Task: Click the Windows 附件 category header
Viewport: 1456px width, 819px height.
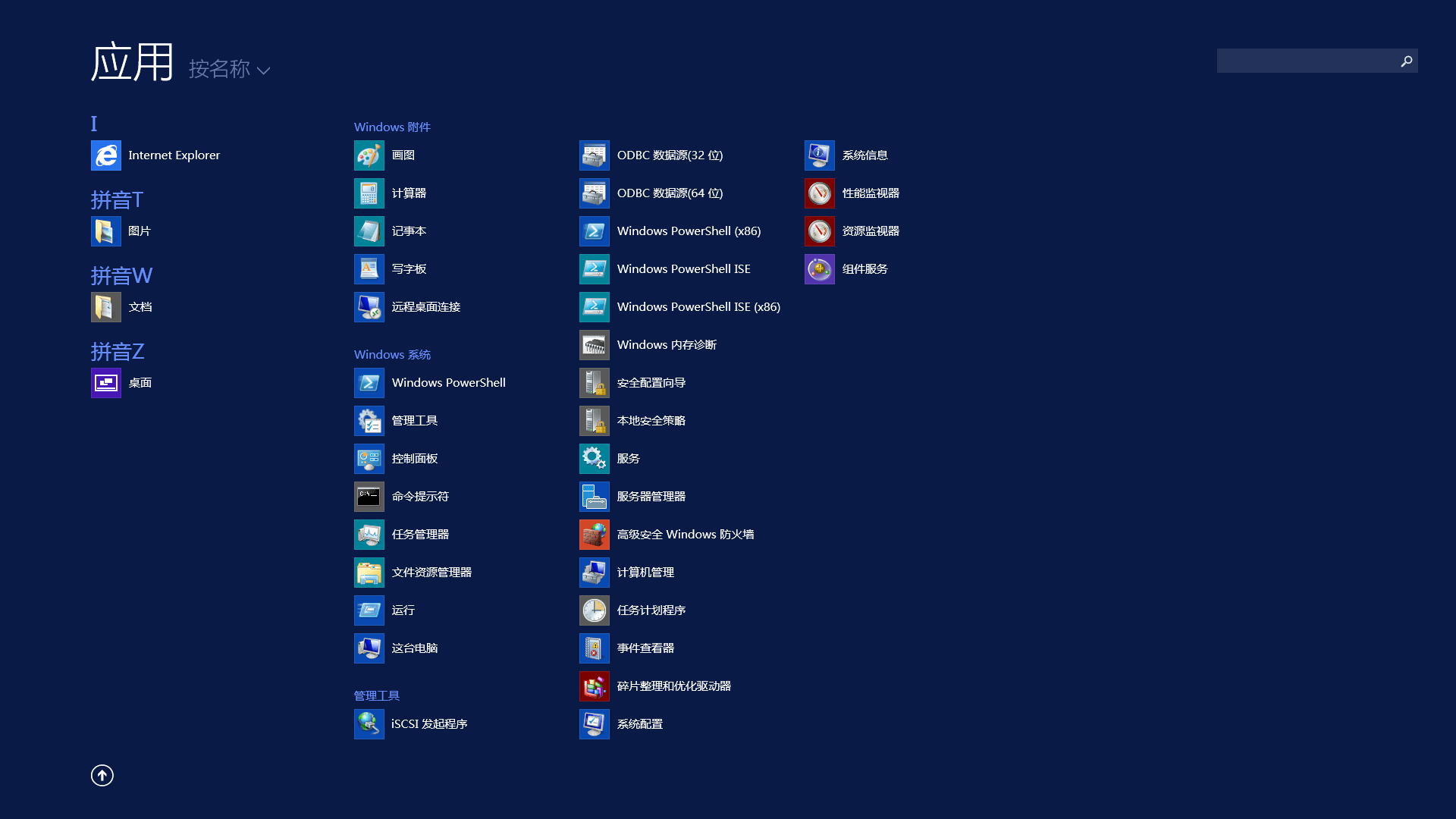Action: pyautogui.click(x=392, y=127)
